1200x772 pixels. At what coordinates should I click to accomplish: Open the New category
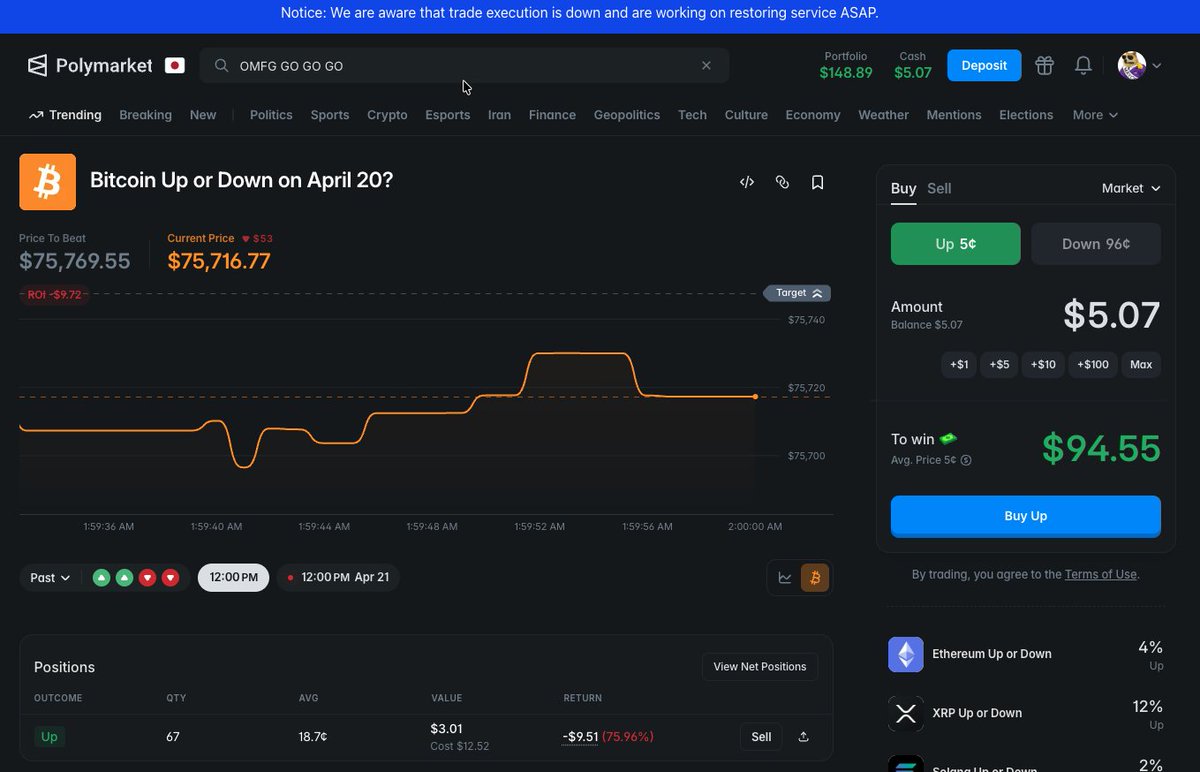click(x=203, y=115)
